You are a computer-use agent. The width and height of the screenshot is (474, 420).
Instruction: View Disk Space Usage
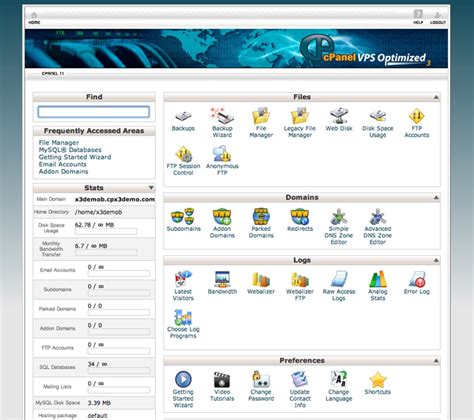point(378,123)
